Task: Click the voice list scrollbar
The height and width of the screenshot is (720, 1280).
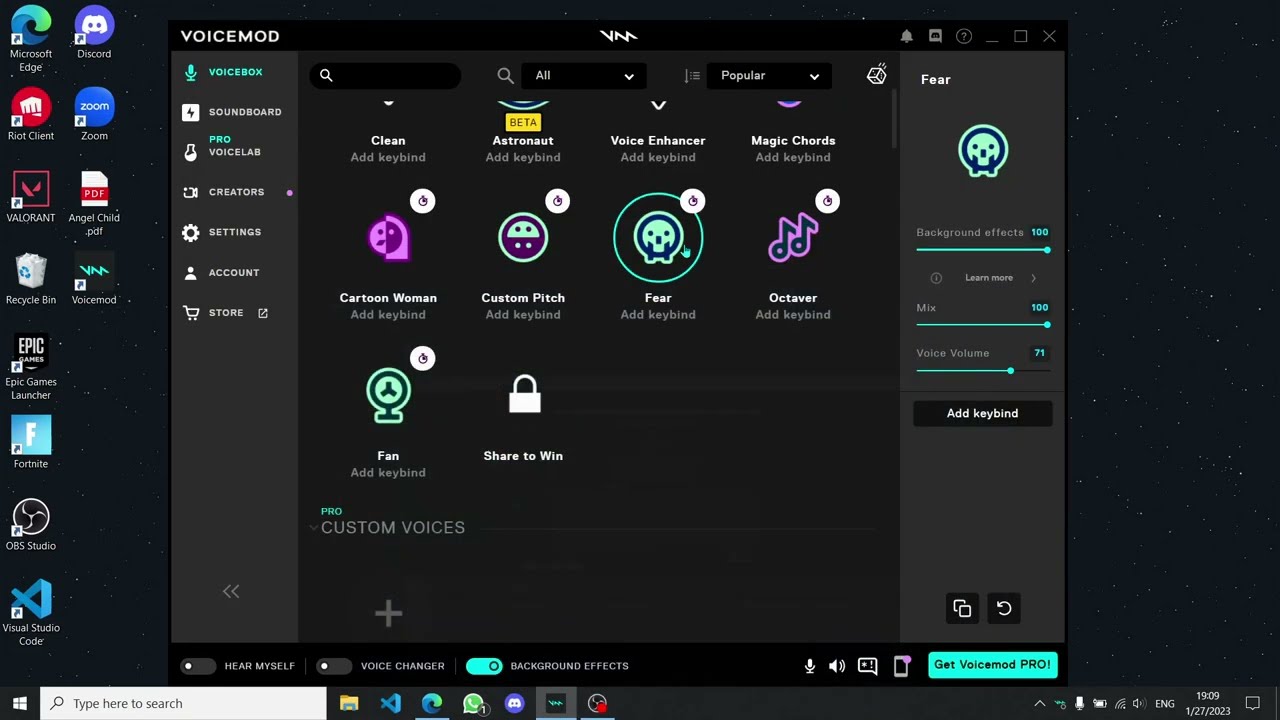Action: (x=893, y=120)
